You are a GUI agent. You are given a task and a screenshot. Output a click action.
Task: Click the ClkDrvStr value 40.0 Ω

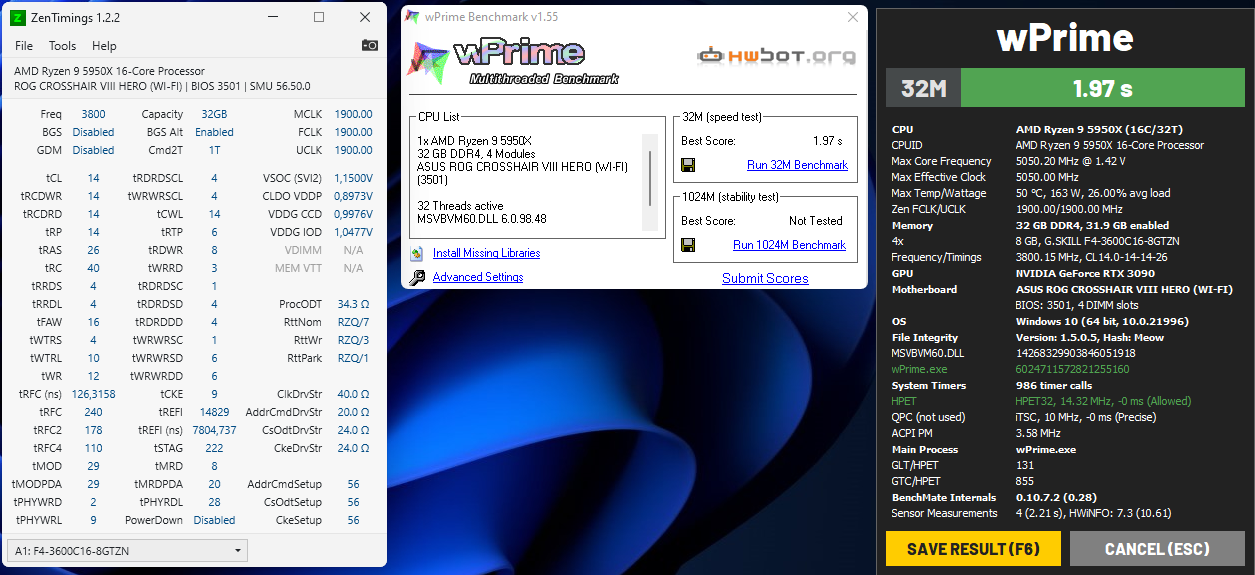[353, 394]
